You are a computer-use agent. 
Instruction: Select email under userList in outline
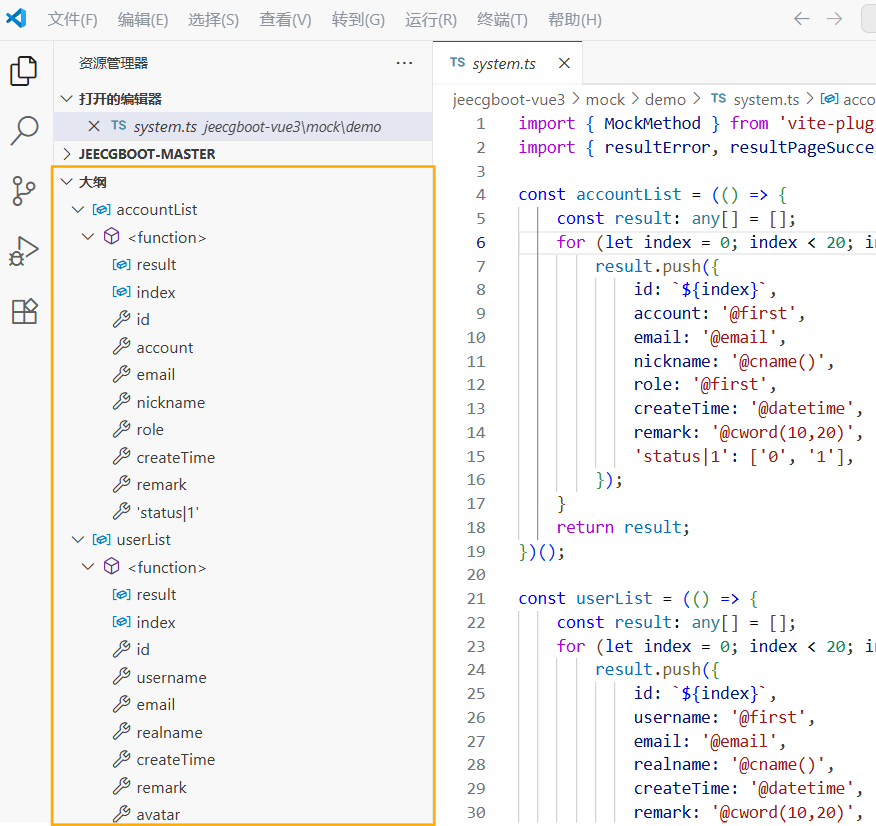244,704
